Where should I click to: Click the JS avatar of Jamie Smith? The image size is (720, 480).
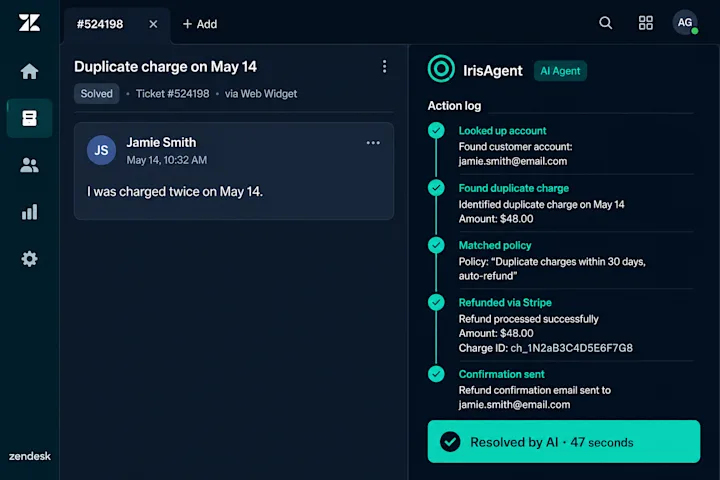[x=101, y=150]
